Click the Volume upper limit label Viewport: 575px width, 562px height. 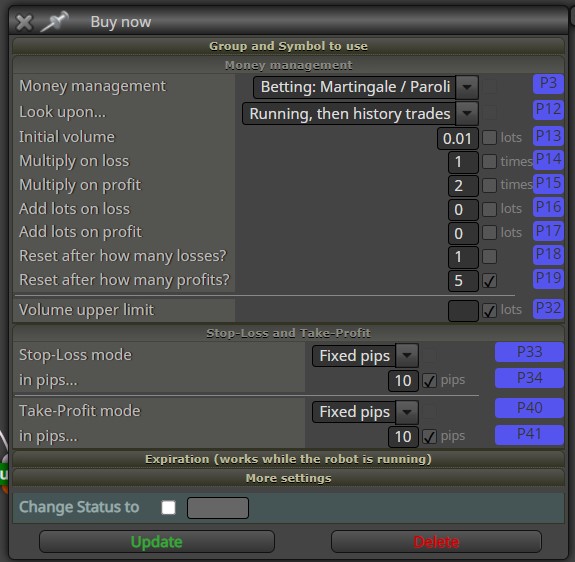tap(87, 310)
